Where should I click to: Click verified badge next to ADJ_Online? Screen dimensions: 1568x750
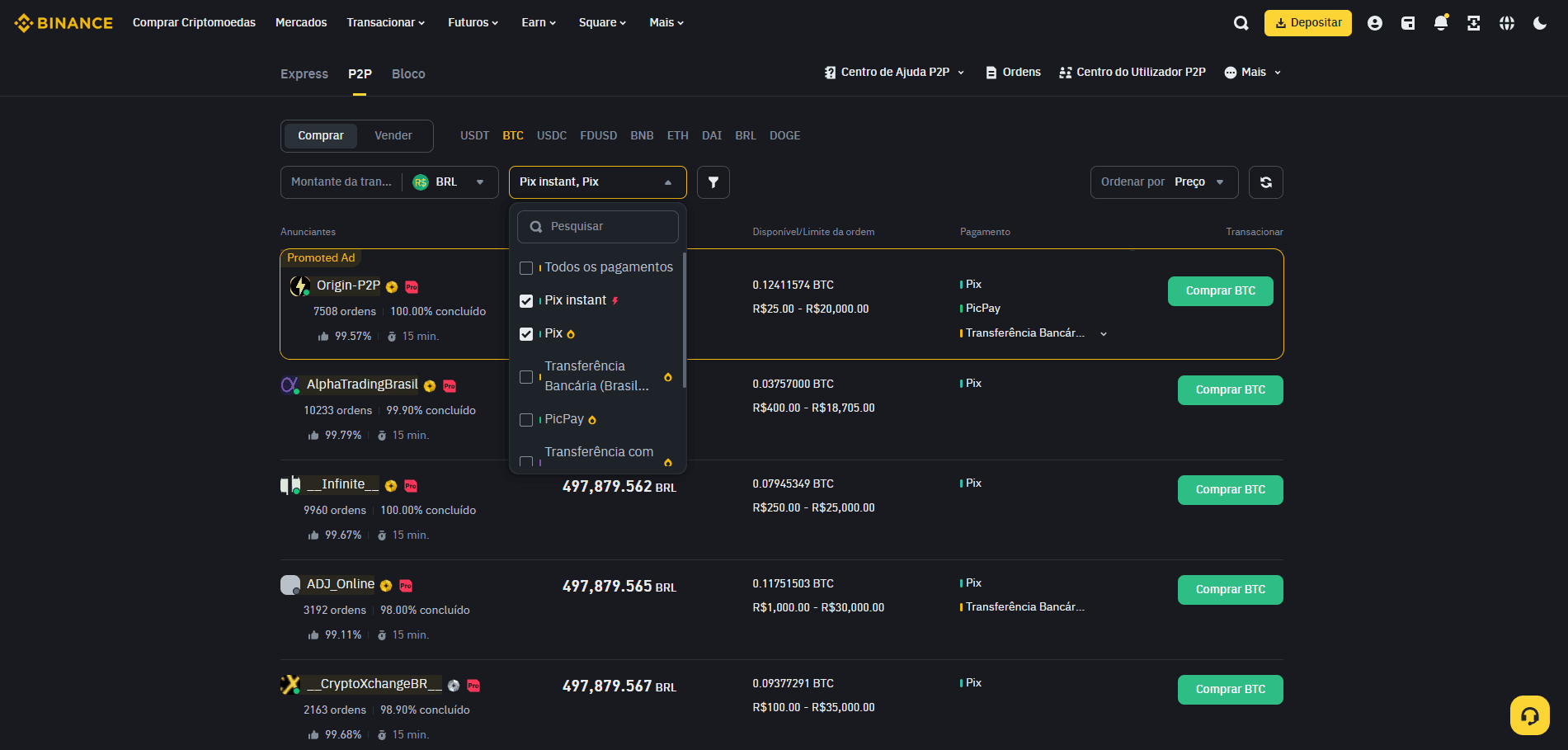click(x=386, y=586)
